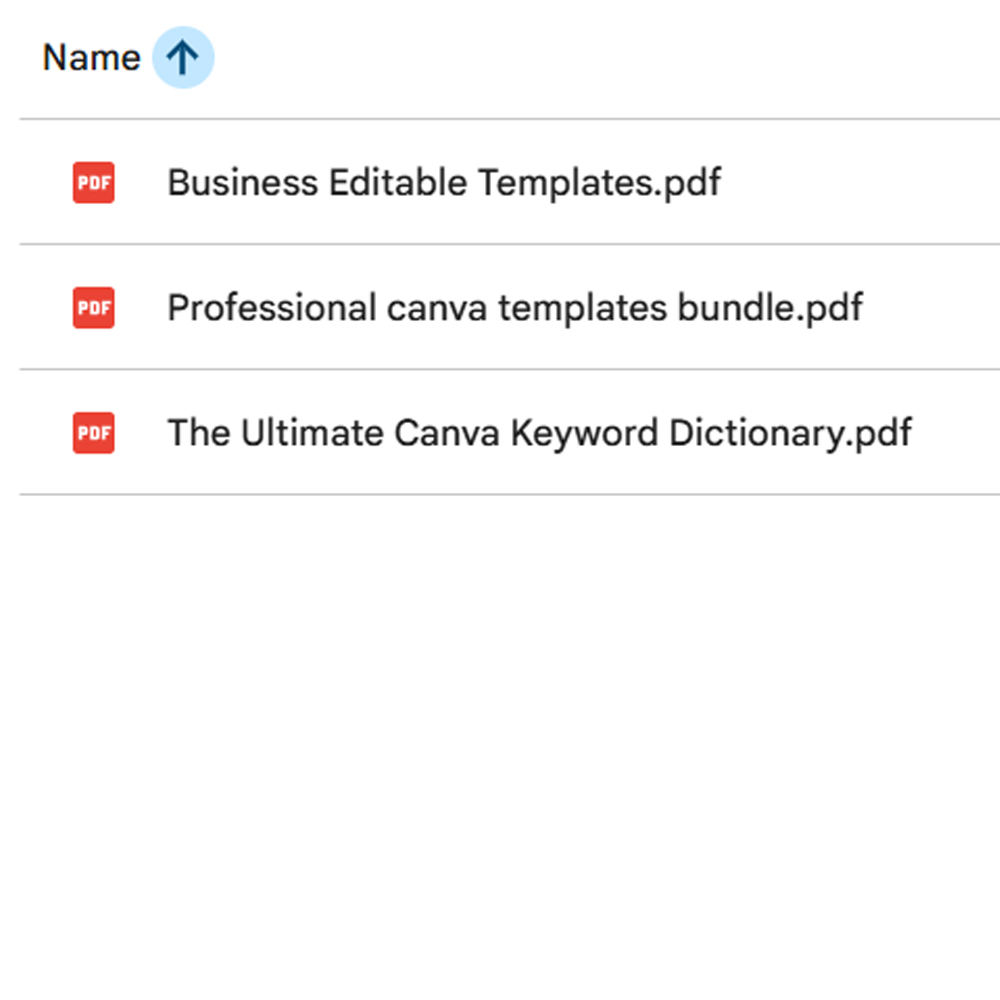The image size is (1000, 1000).
Task: Click PDF icon for Professional canva templates bundle
Action: click(x=94, y=308)
